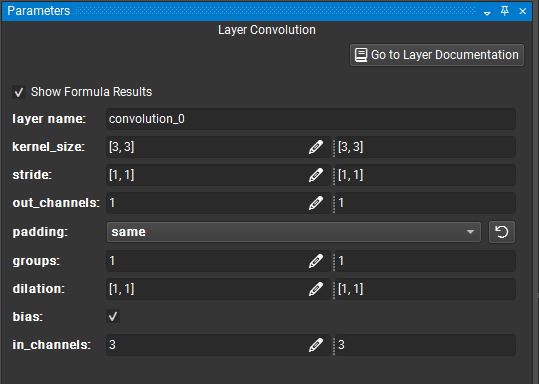The width and height of the screenshot is (539, 384).
Task: Click the book icon on documentation button
Action: click(x=361, y=55)
